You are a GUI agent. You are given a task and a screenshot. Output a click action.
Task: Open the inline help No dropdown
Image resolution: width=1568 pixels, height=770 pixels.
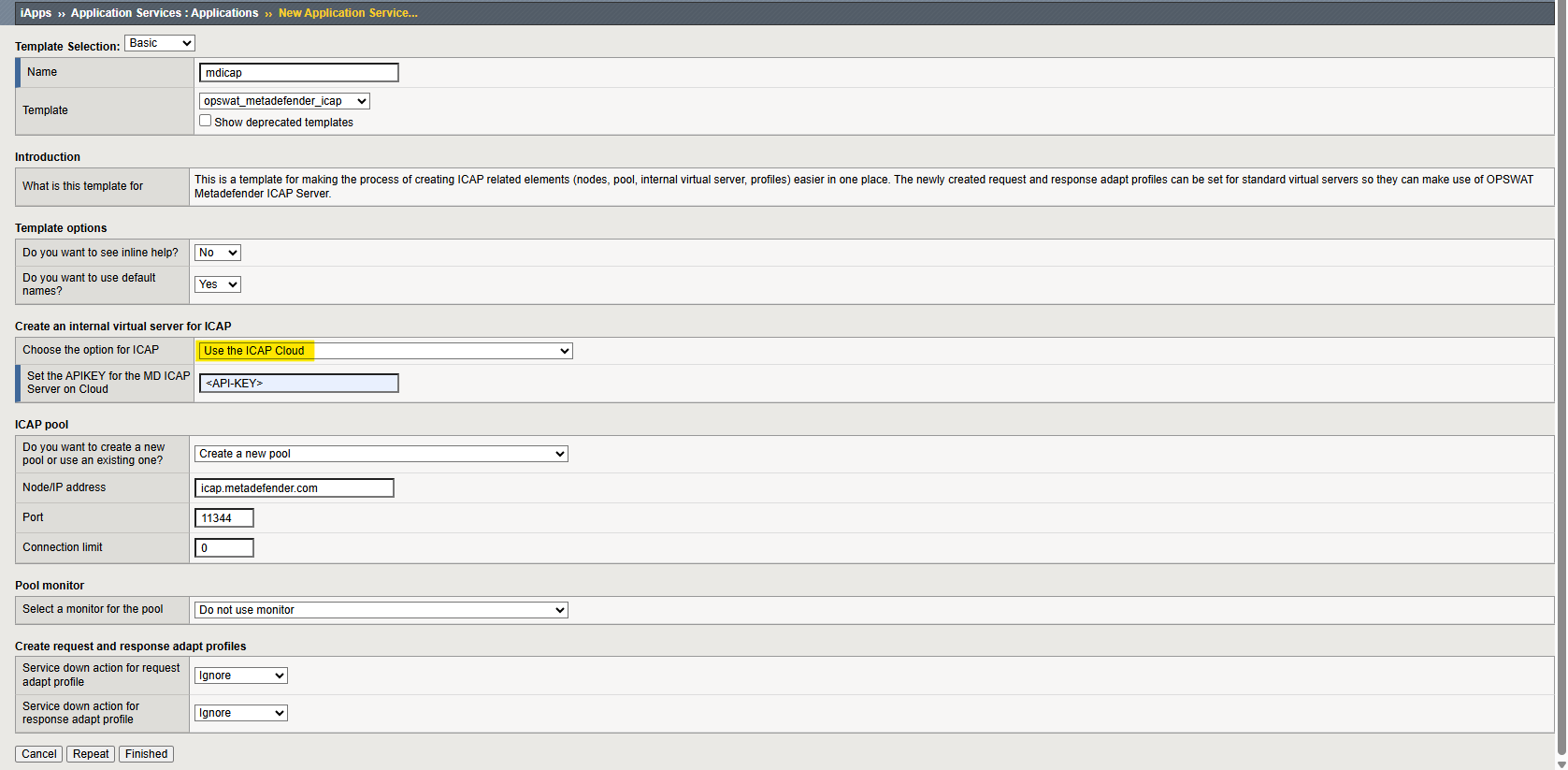[x=217, y=253]
